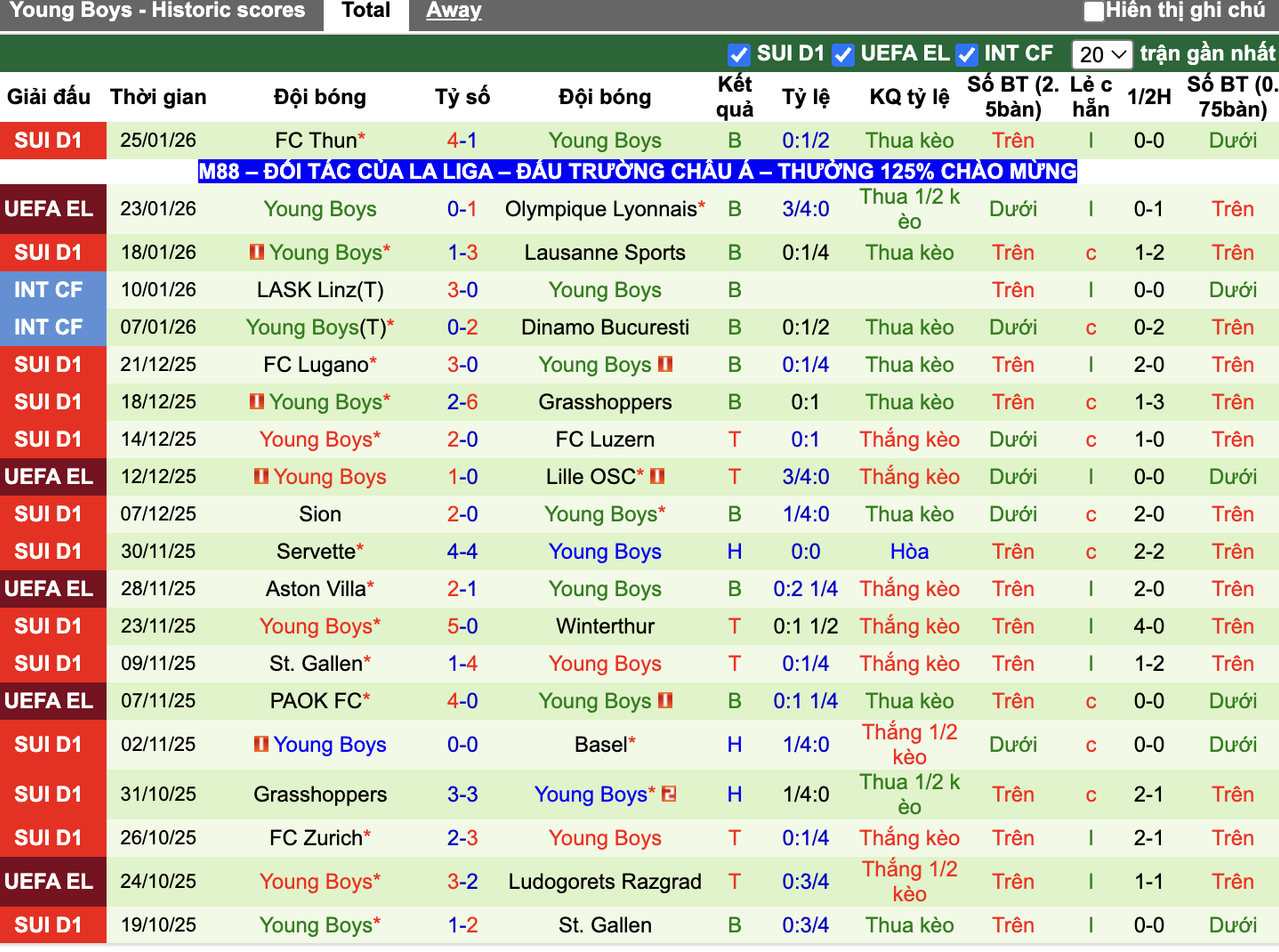Uncheck the INT CF filter checkbox
This screenshot has width=1279, height=952.
967,54
